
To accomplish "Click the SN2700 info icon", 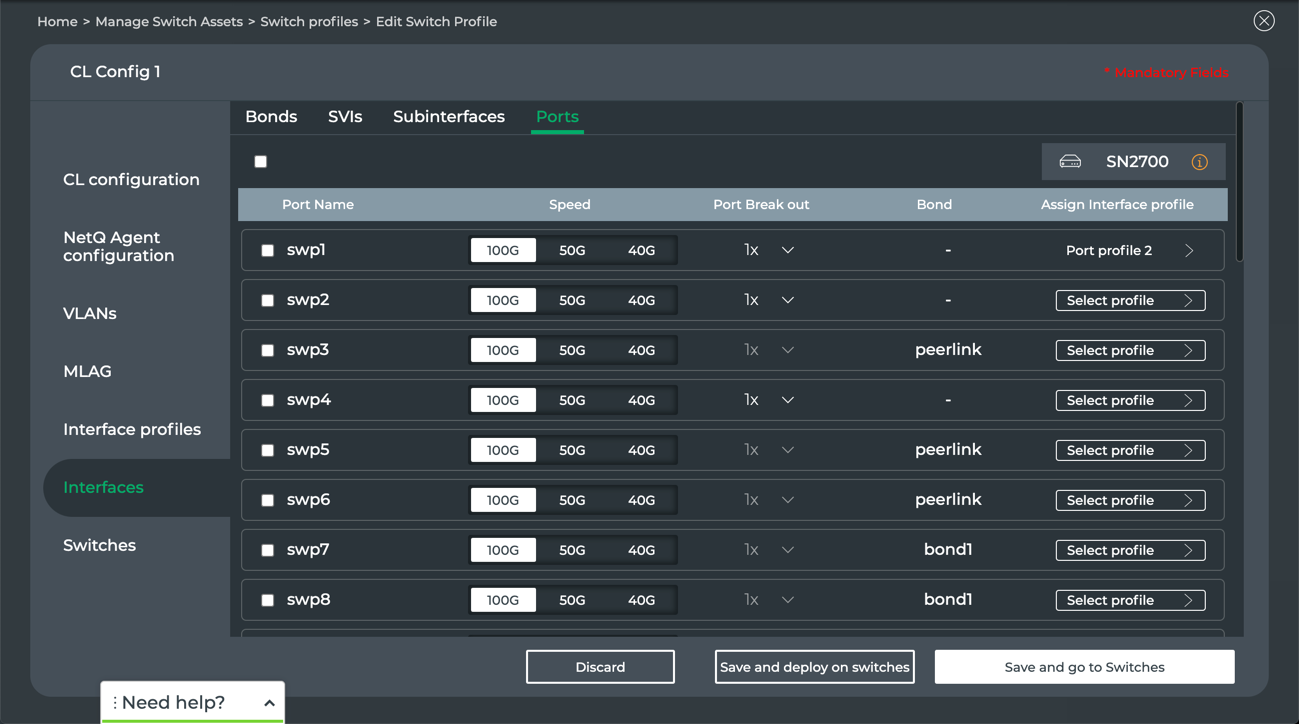I will [x=1199, y=162].
